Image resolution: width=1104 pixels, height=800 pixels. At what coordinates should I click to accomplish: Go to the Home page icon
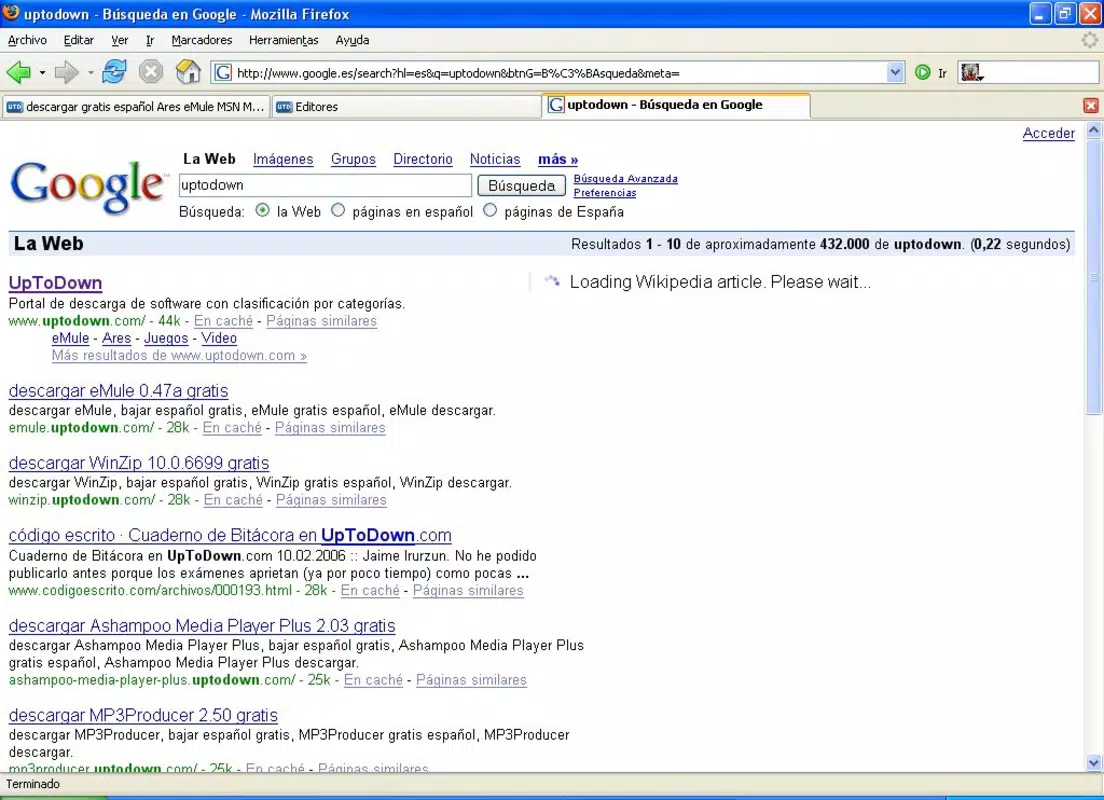click(x=188, y=72)
